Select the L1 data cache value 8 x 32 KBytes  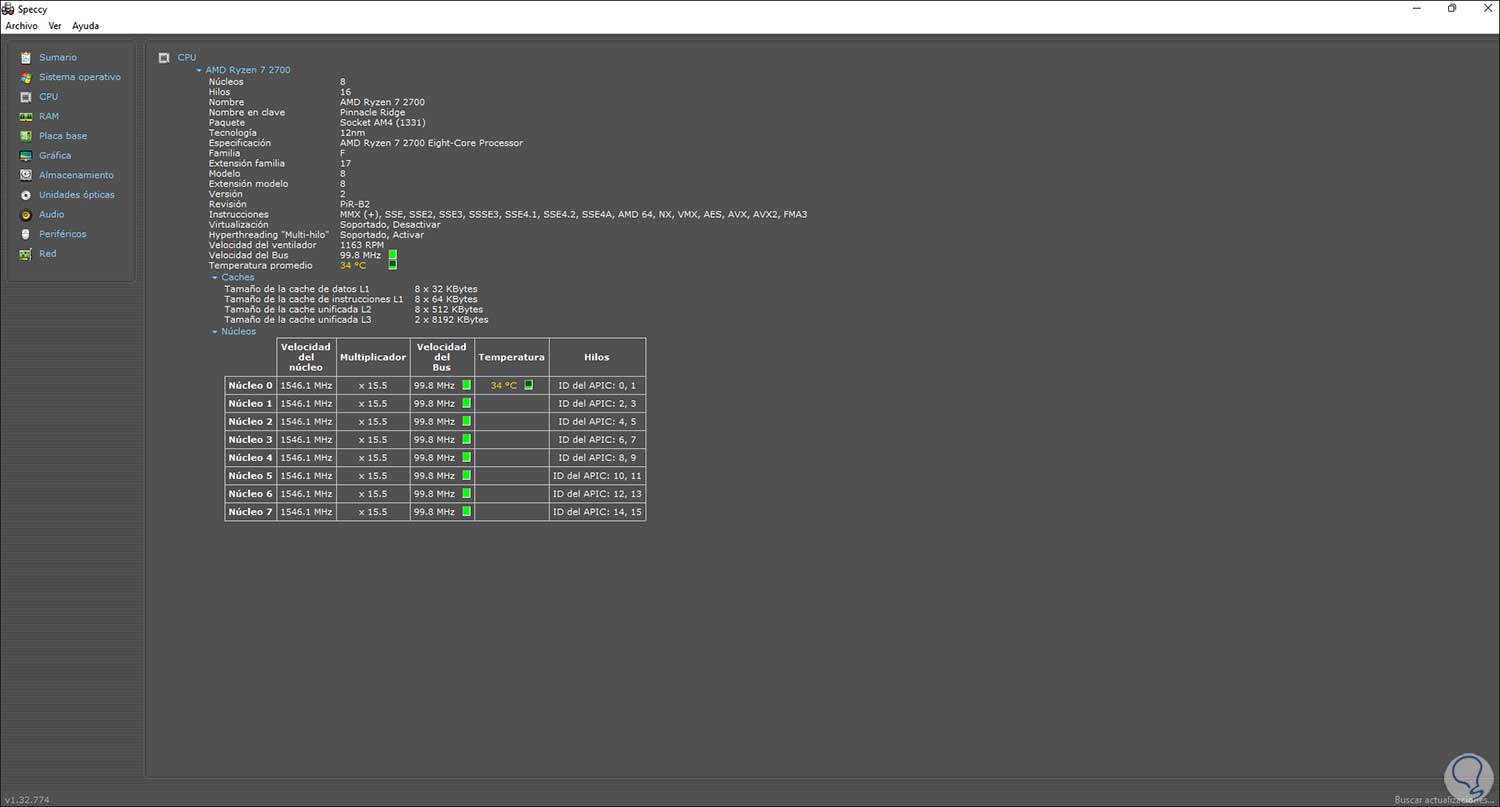point(446,289)
